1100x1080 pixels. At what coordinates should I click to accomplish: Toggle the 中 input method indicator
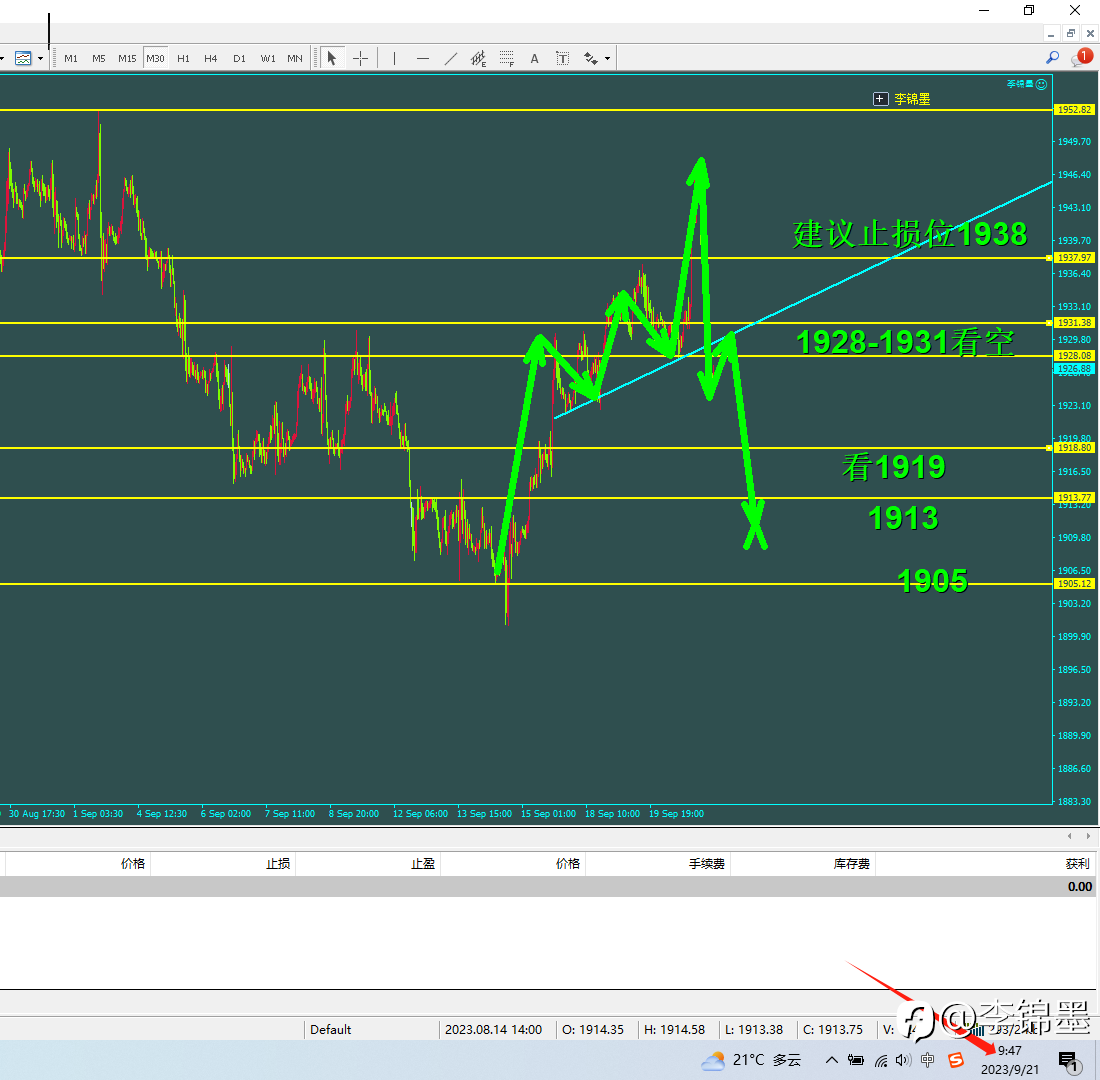(x=927, y=1060)
